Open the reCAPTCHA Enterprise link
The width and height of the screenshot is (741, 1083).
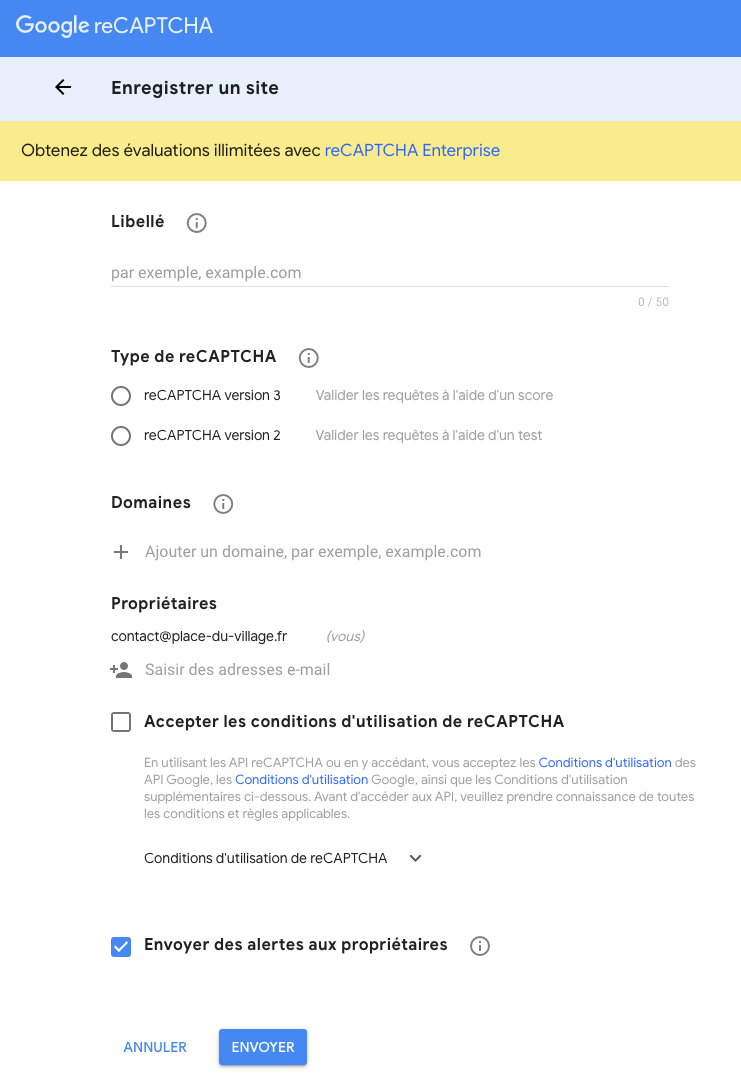(412, 151)
